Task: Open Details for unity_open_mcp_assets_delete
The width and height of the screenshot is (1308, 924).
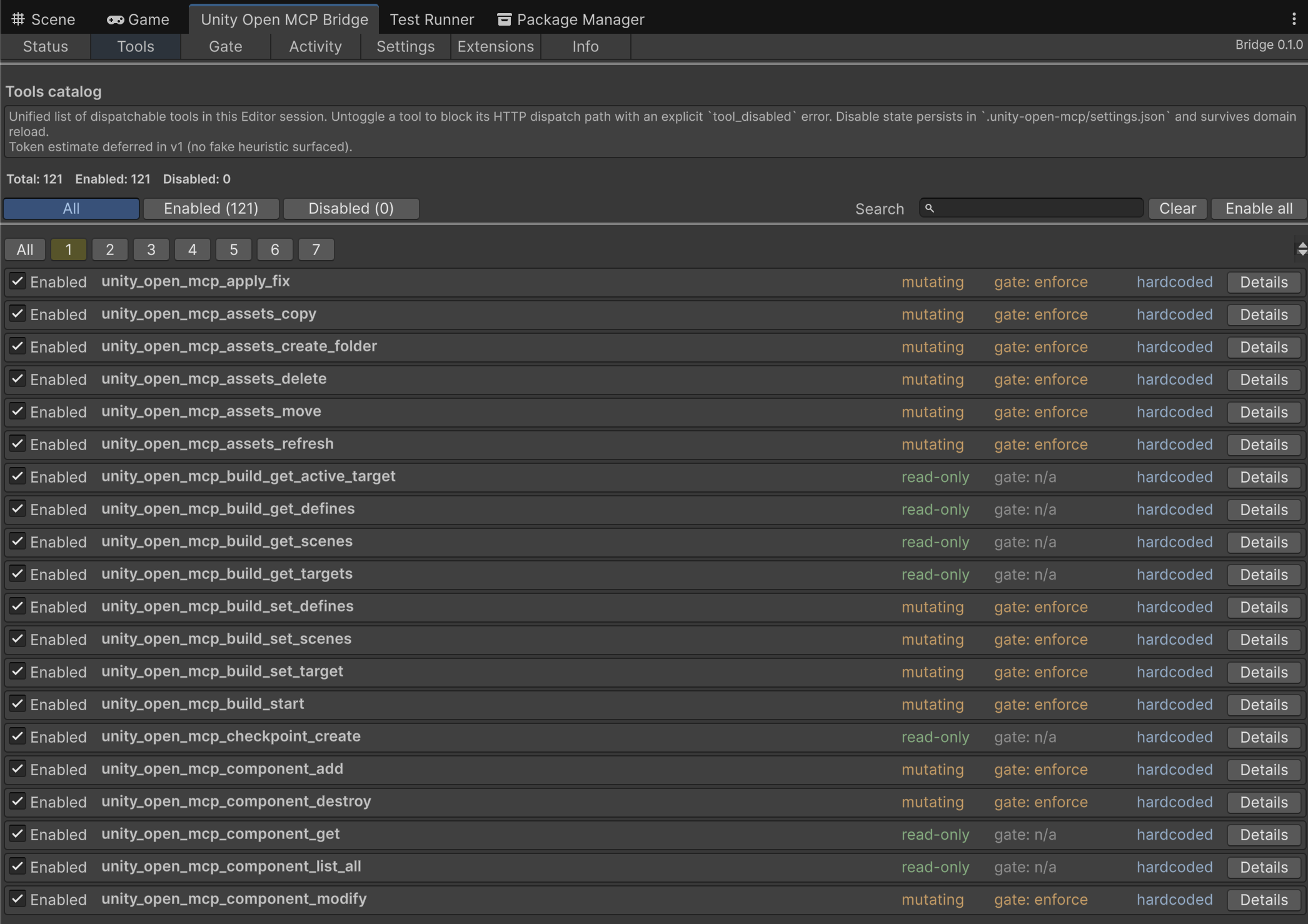Action: (1264, 379)
